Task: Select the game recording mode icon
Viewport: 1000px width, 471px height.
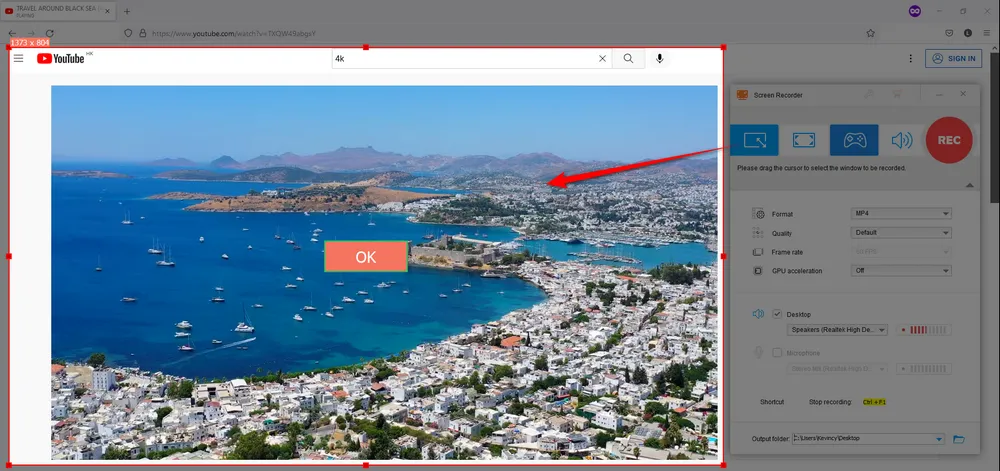Action: 854,140
